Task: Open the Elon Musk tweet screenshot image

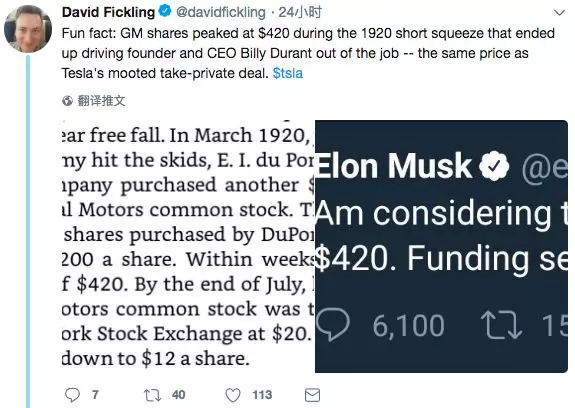Action: pyautogui.click(x=441, y=246)
